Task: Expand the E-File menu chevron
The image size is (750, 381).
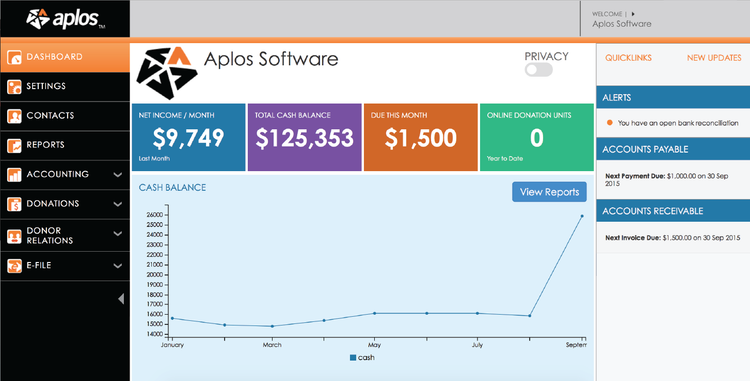Action: click(x=118, y=266)
